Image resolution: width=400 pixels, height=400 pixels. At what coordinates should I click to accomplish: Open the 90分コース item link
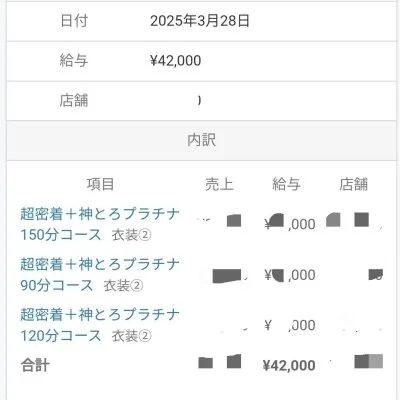100,275
